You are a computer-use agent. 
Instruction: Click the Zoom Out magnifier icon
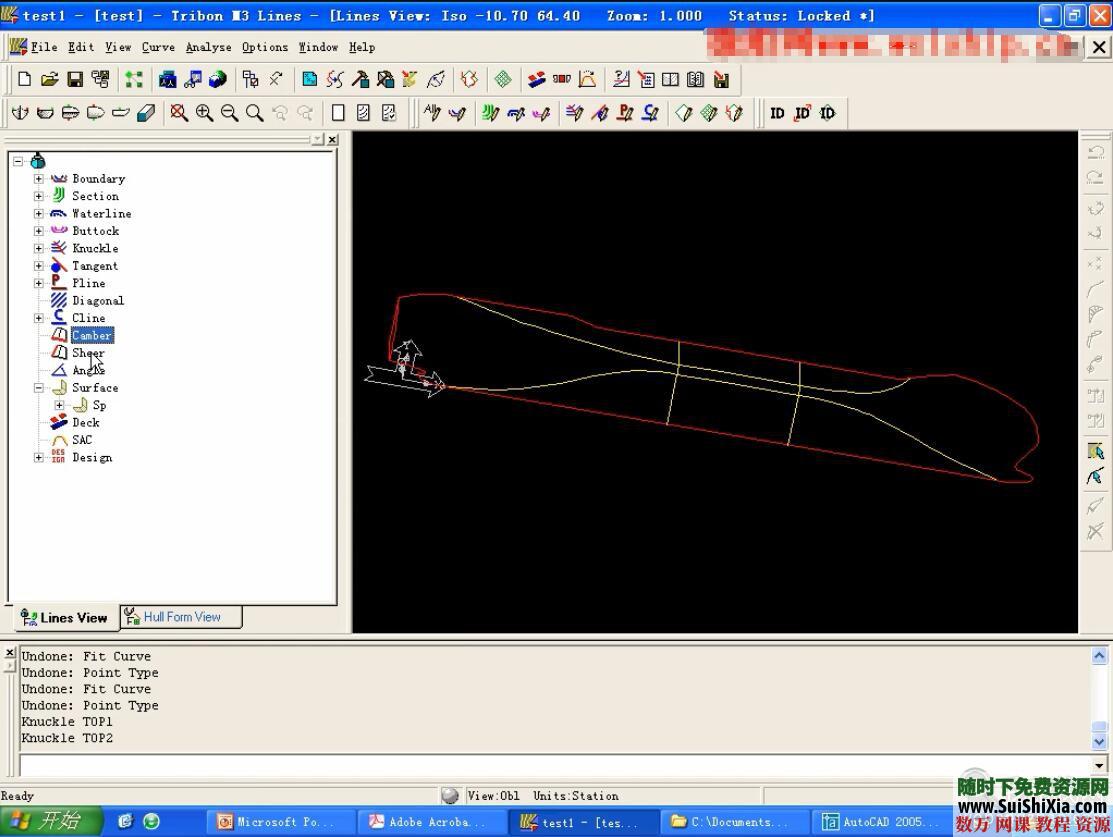(229, 113)
